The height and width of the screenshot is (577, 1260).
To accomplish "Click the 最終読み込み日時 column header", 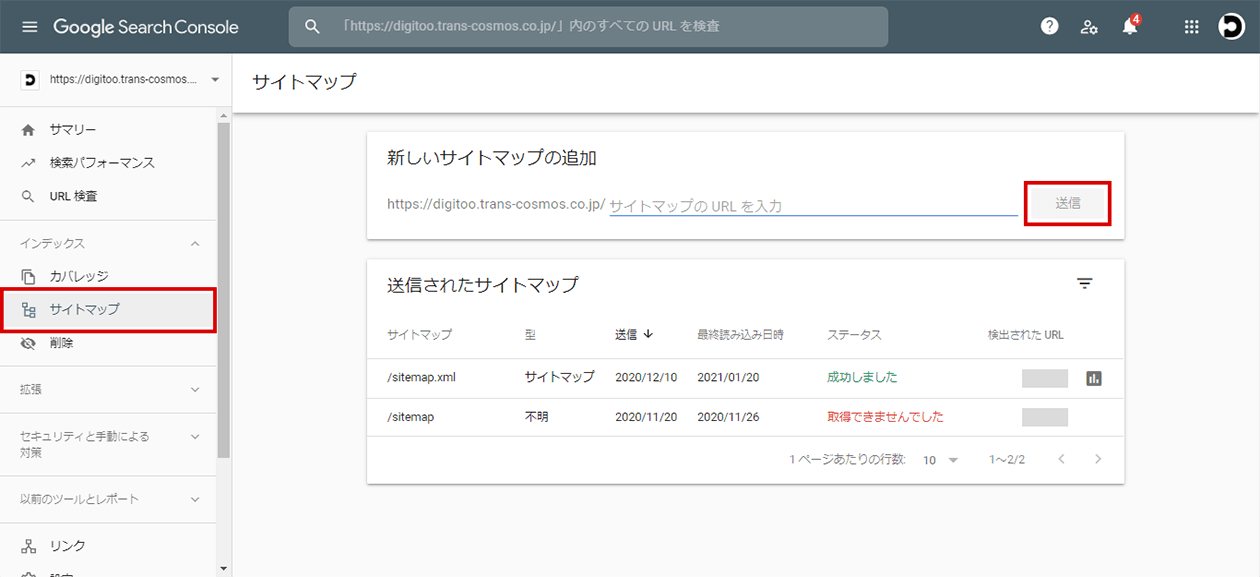I will (x=740, y=335).
